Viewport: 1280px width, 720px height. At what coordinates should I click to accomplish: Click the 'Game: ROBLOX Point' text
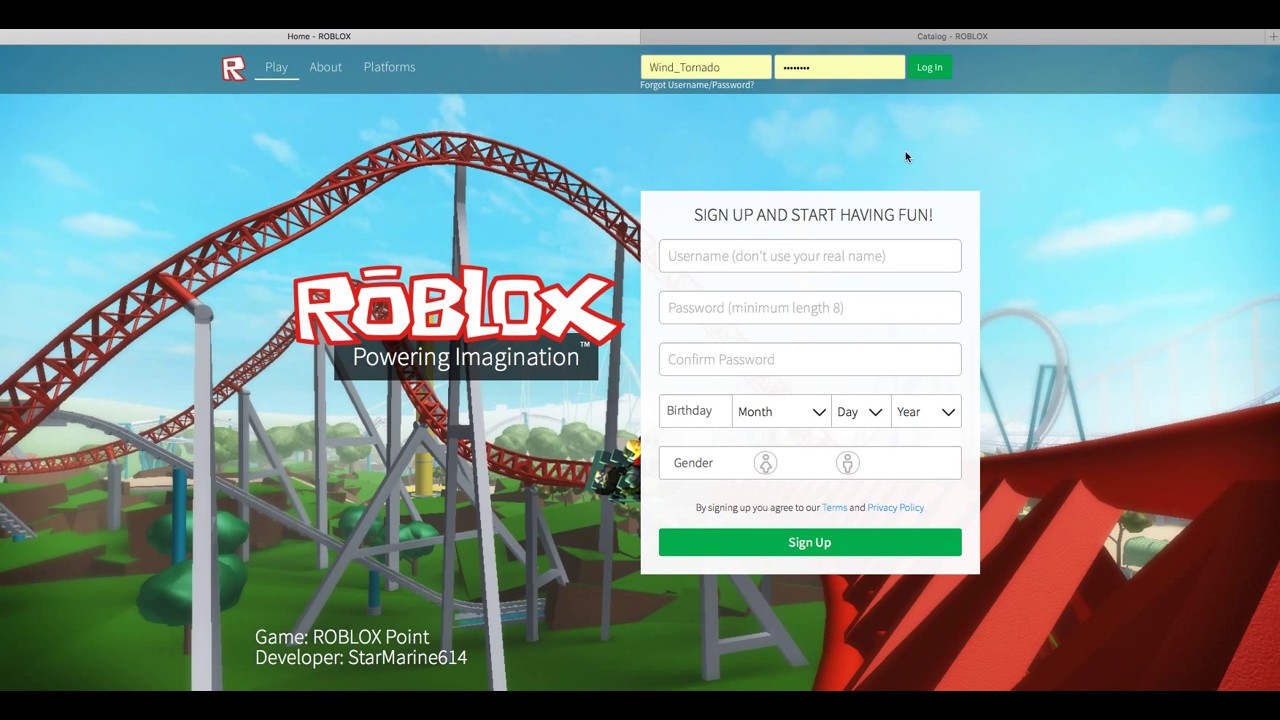point(342,637)
